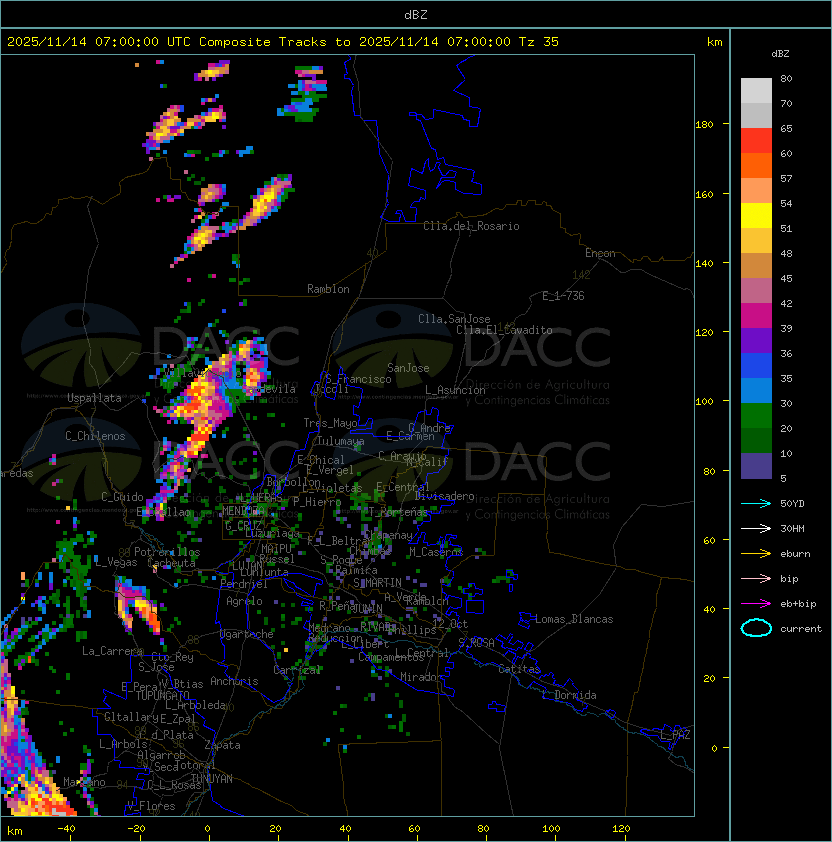This screenshot has width=832, height=842.
Task: Click the 'C_Chilenos' place label
Action: [95, 436]
